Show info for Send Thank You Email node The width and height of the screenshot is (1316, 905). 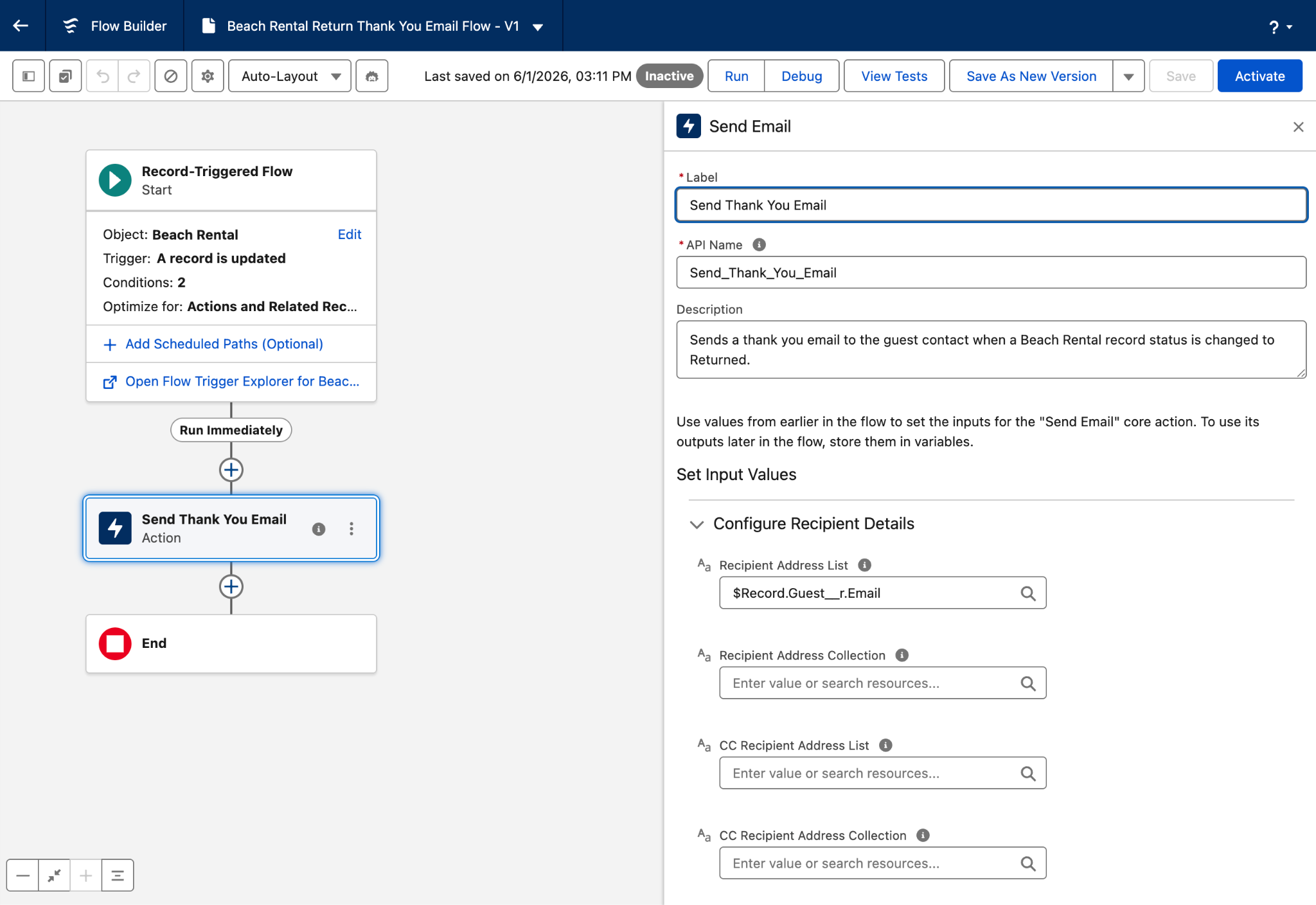[x=319, y=528]
